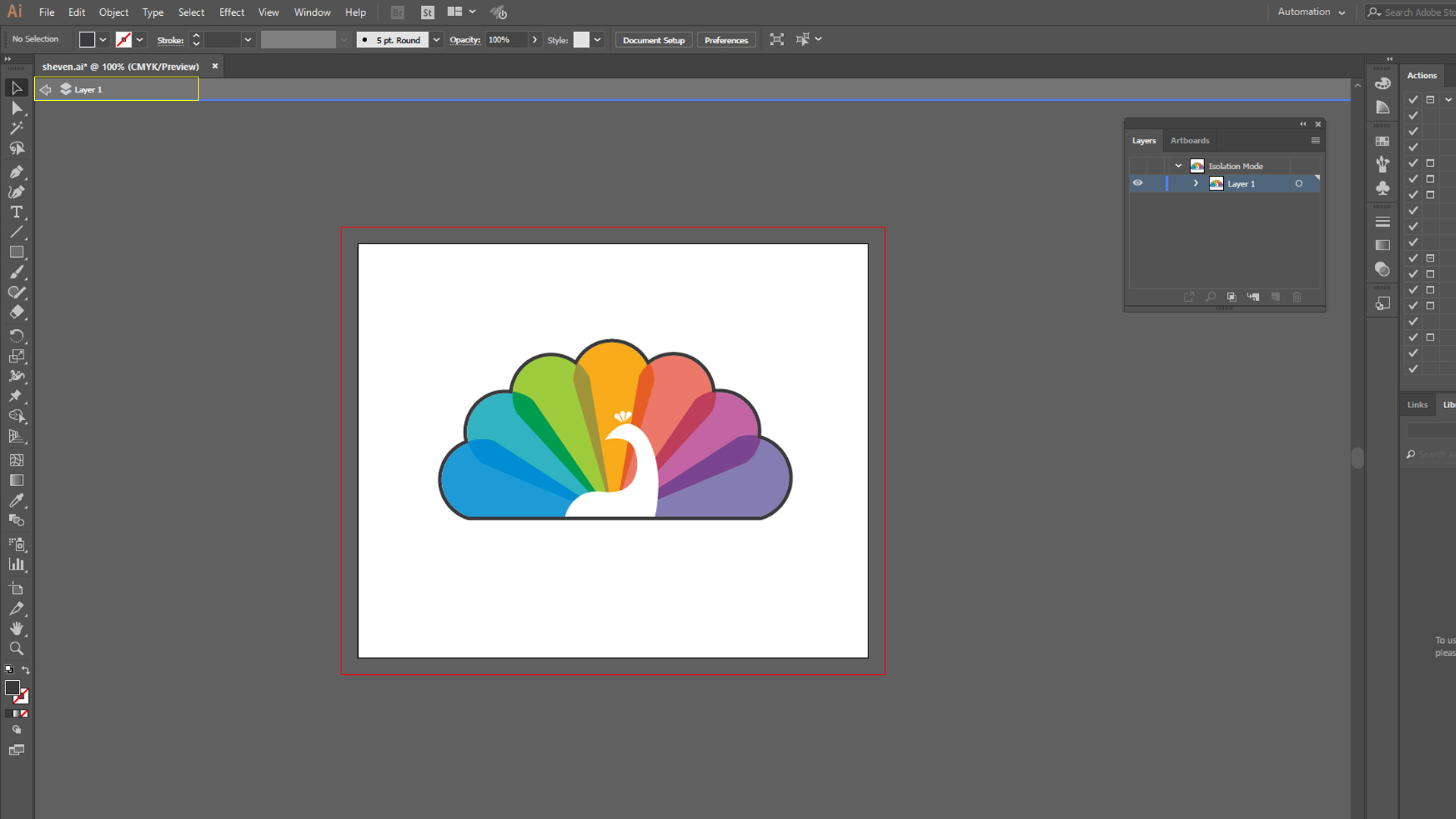Select the Eraser tool
Screen dimensions: 1456x819
(17, 312)
